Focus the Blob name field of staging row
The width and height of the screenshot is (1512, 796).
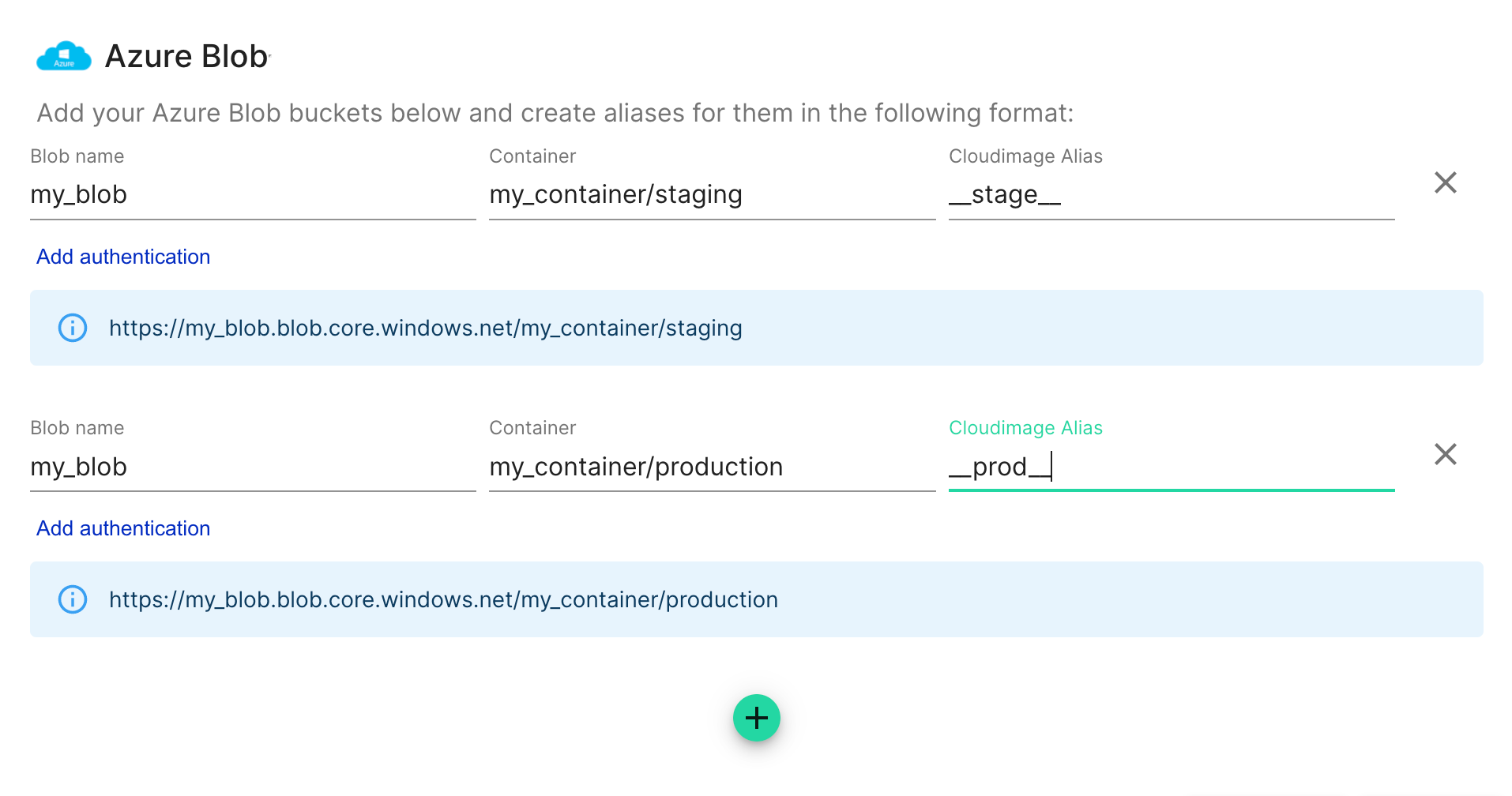[x=253, y=195]
